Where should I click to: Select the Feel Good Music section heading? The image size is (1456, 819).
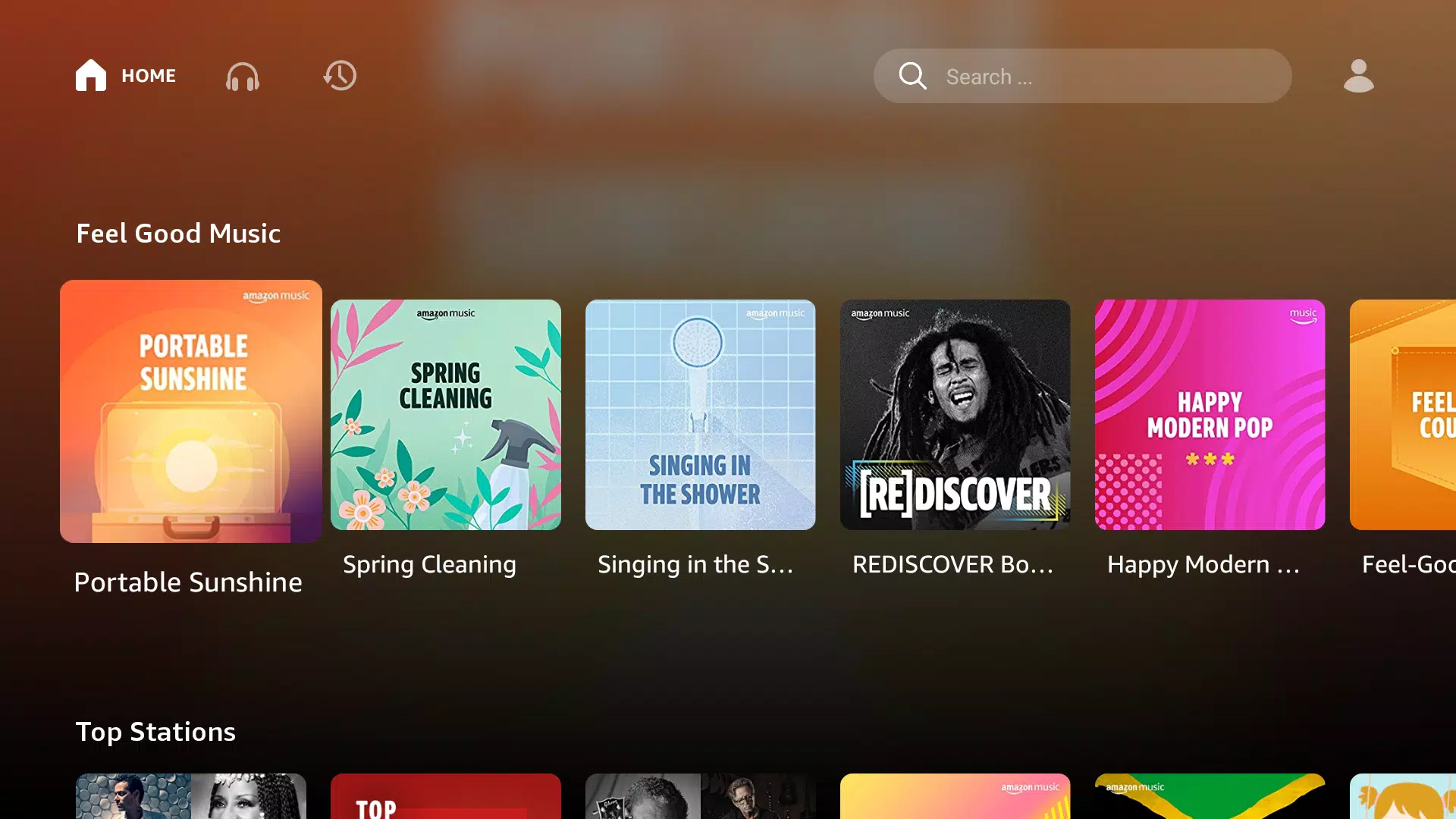tap(178, 233)
